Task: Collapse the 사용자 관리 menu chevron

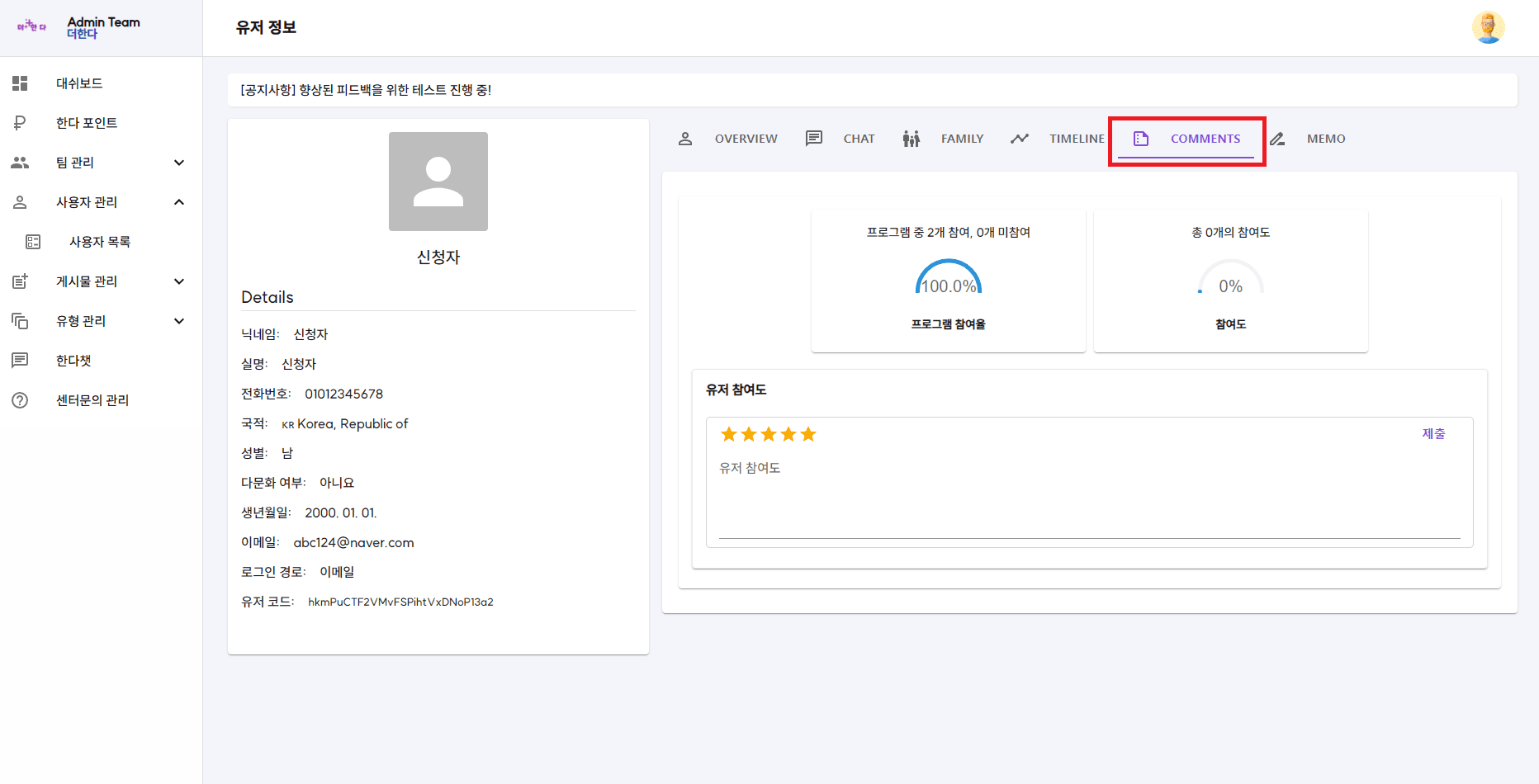Action: coord(179,202)
